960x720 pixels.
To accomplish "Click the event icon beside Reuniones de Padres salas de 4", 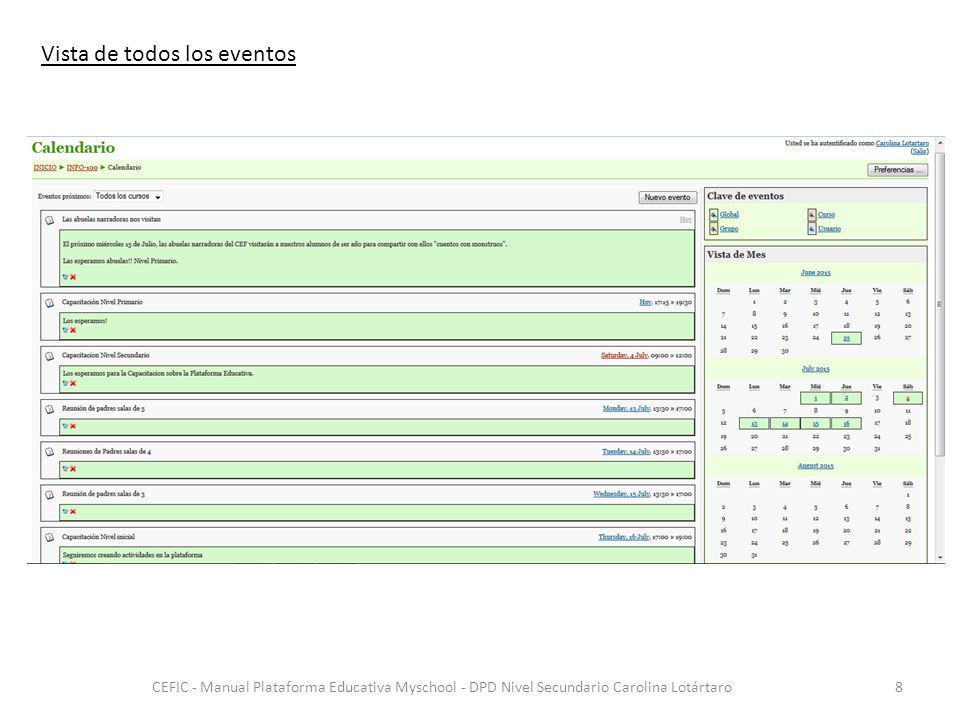I will [50, 452].
